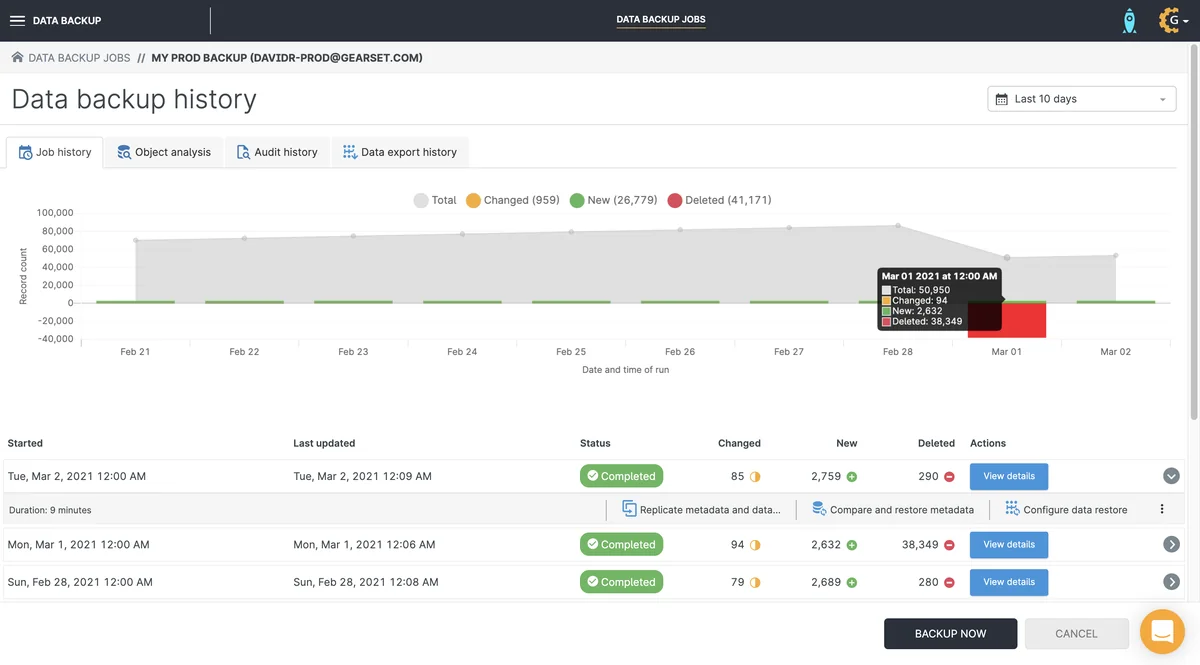Click the Audit history tab icon

243,152
